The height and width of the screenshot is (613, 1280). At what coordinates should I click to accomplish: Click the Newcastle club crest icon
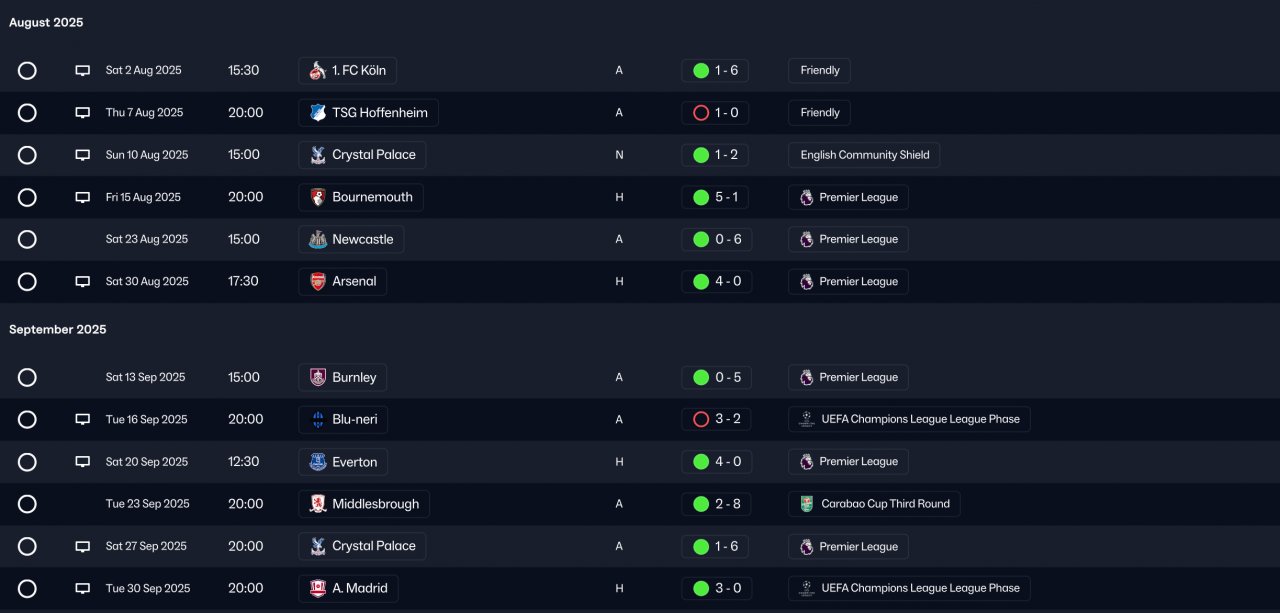(318, 240)
